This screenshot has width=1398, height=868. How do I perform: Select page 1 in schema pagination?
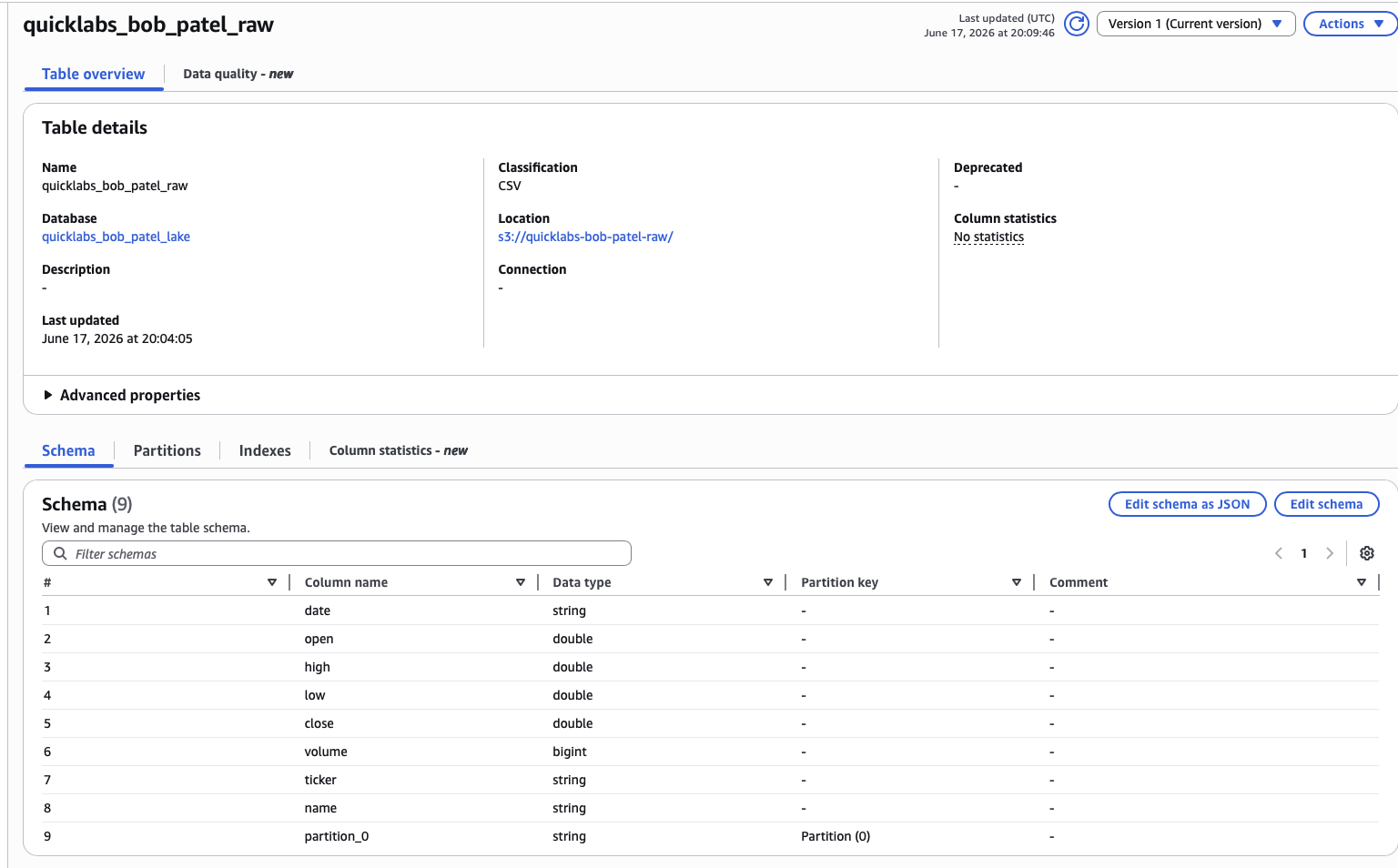coord(1304,553)
